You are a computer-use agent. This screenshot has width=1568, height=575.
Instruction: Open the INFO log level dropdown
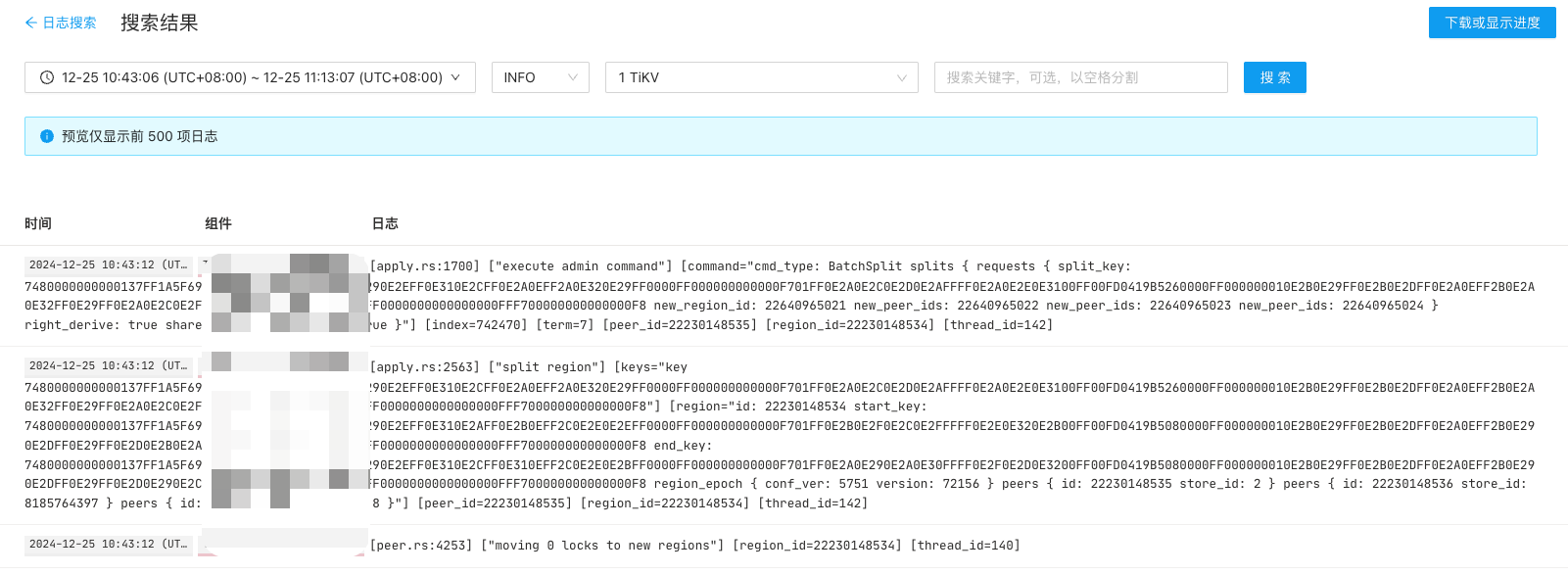click(541, 77)
